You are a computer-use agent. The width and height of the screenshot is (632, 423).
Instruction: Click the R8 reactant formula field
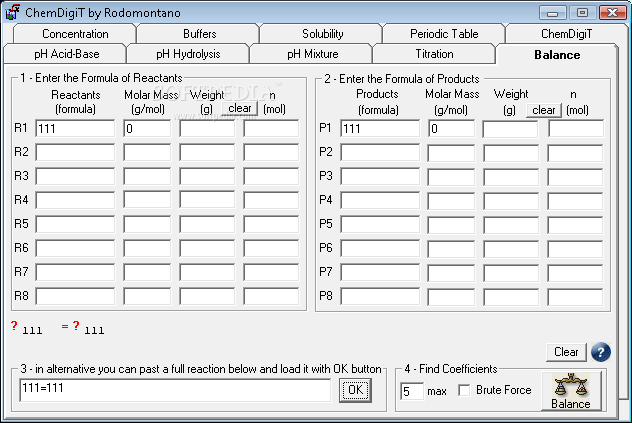pyautogui.click(x=75, y=296)
